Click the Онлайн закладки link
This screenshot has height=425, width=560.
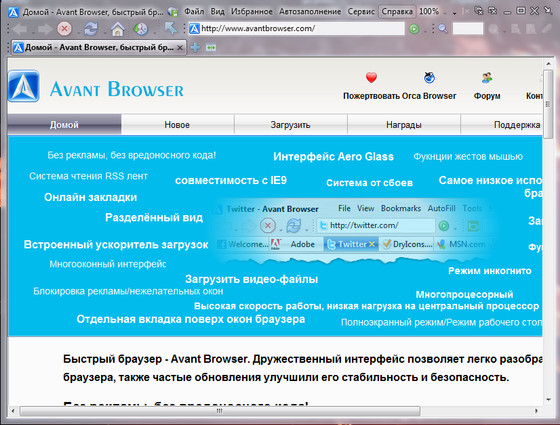pos(90,197)
